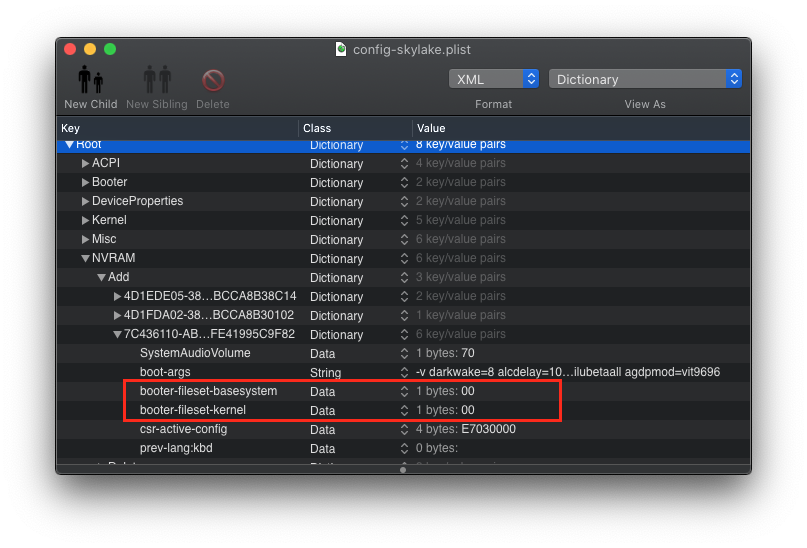Viewport: 807px width, 548px height.
Task: Change class stepper for ACPI row
Action: coord(404,164)
